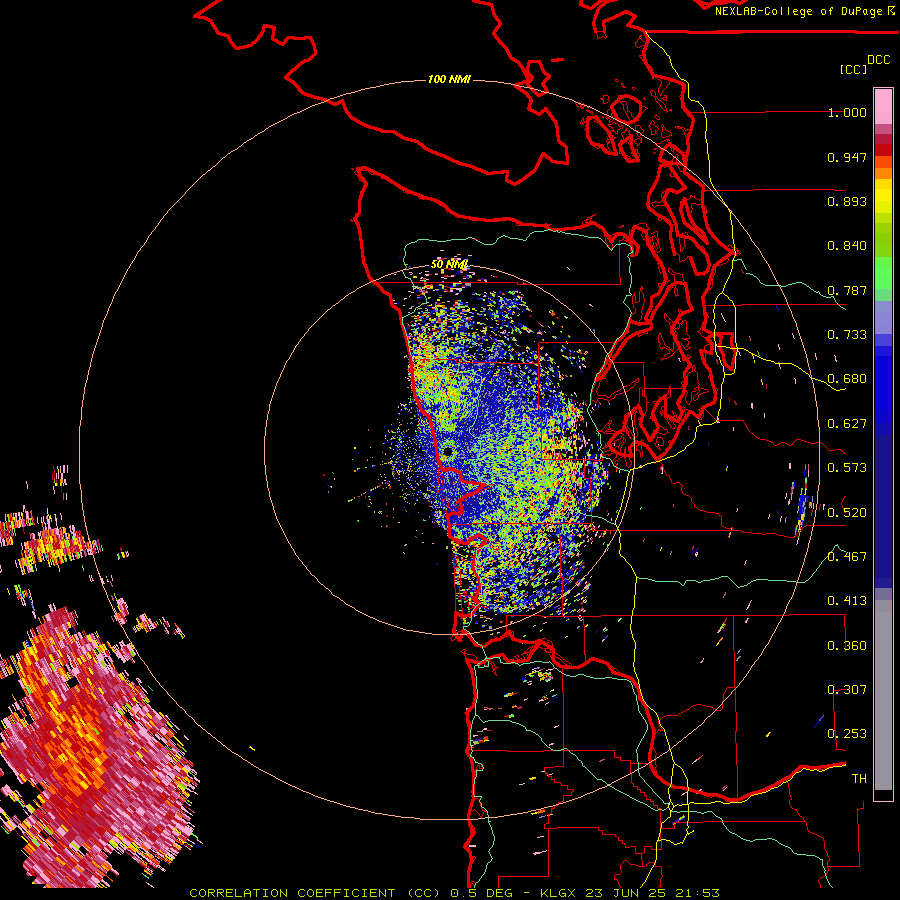Viewport: 900px width, 900px height.
Task: Click the 0.573 color scale value
Action: coord(847,468)
